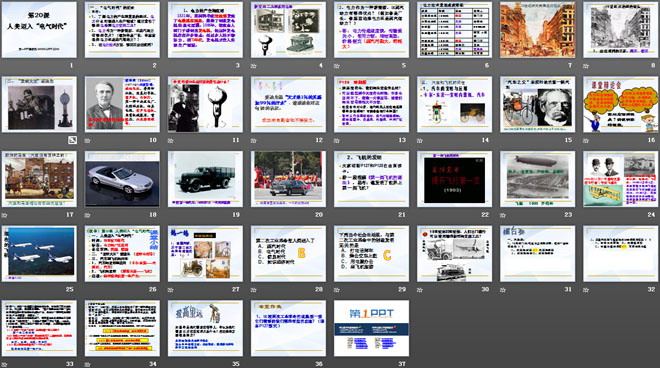Select the title slide thumbnail numbered 1

coord(39,29)
